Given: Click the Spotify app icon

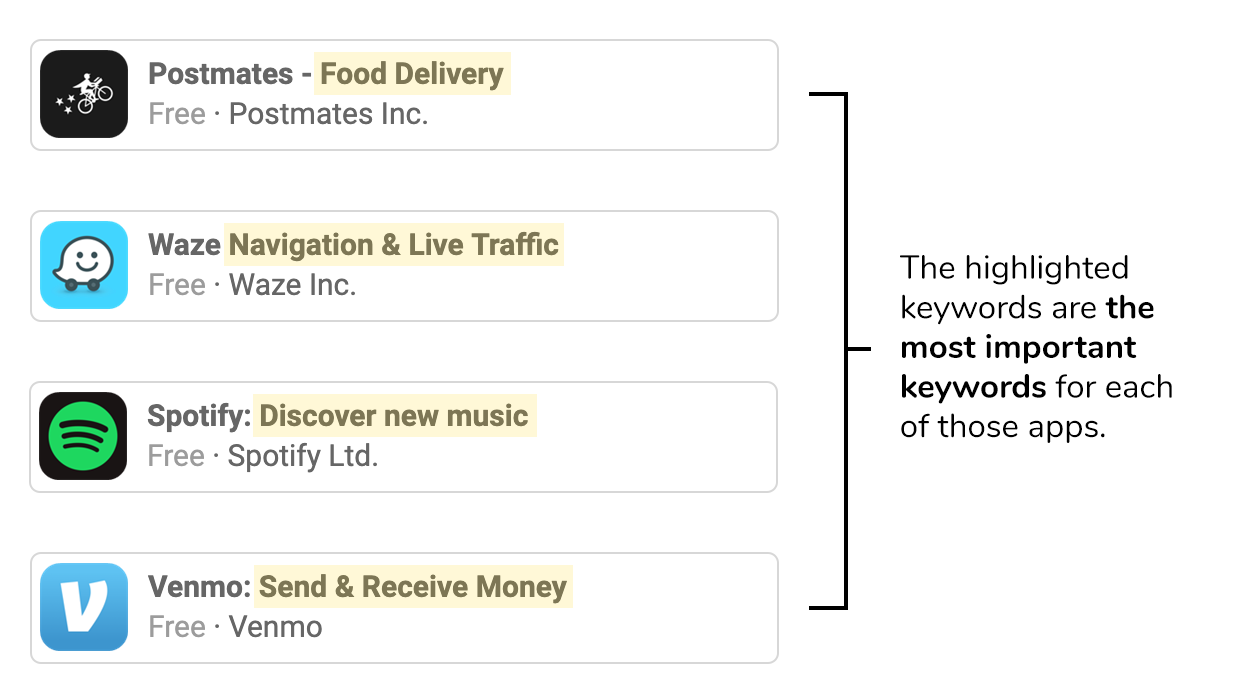Looking at the screenshot, I should (83, 436).
